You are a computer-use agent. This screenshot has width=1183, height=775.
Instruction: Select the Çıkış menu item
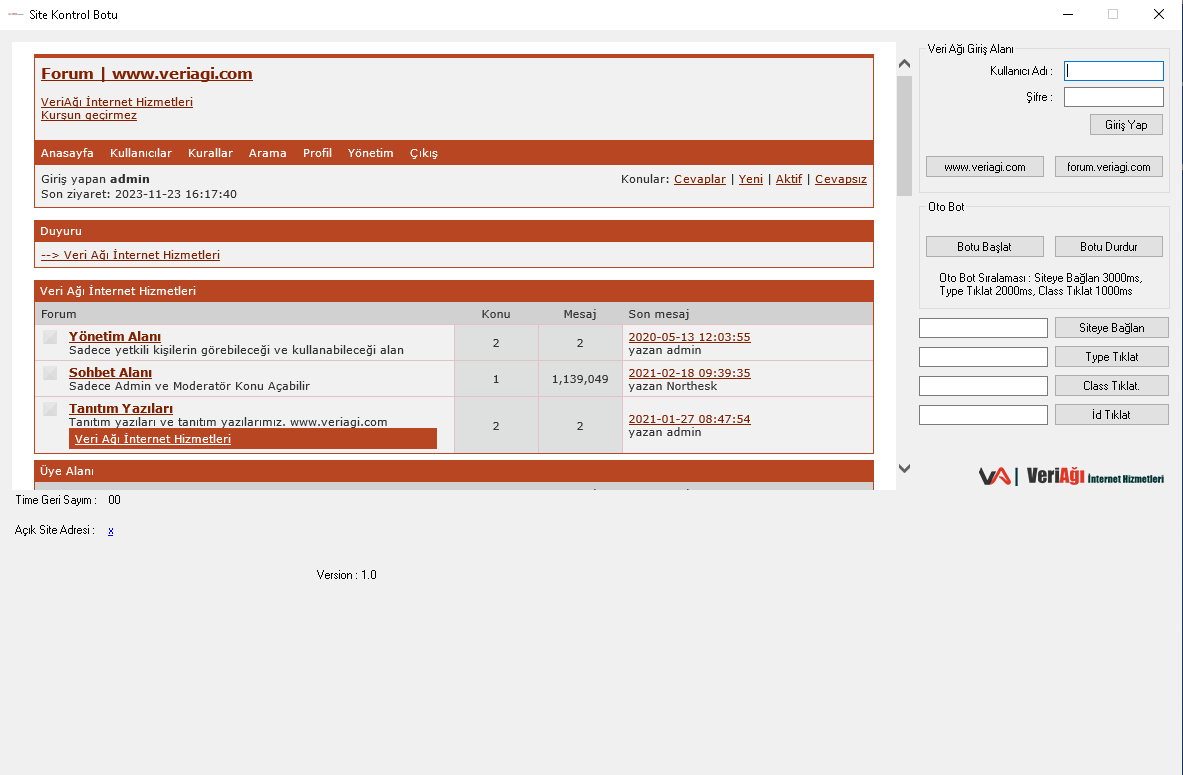[x=424, y=153]
